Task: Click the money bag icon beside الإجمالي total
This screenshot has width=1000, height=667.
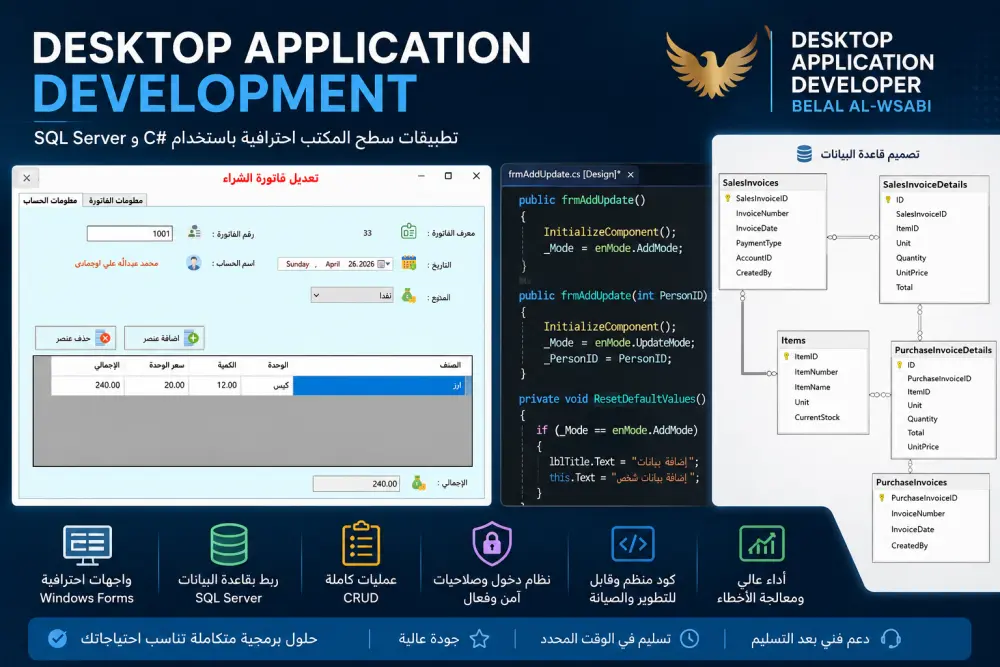Action: point(418,483)
